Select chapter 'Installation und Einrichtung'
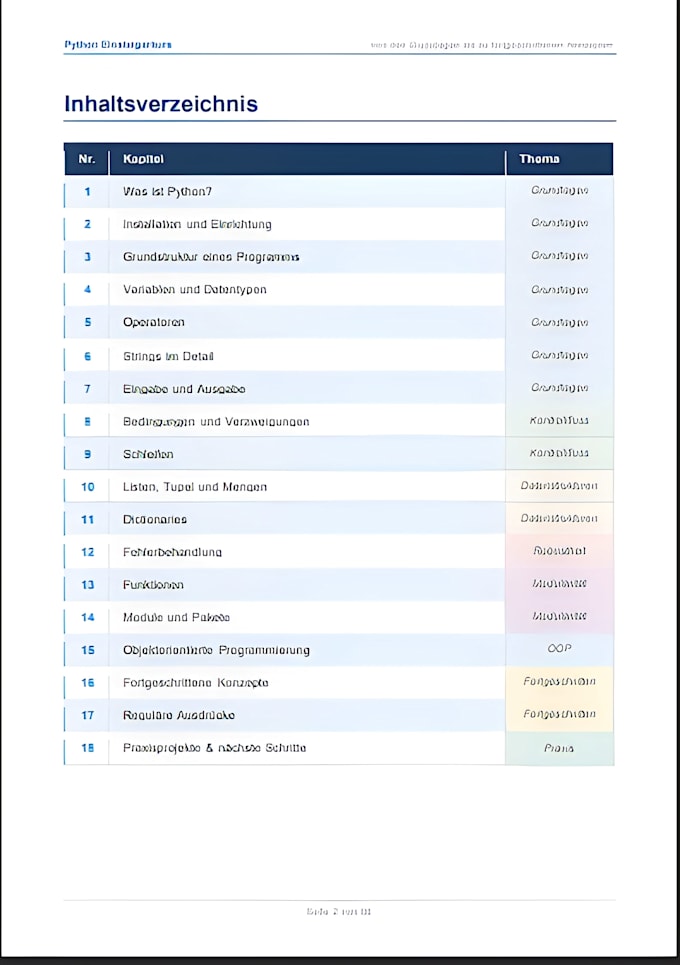Image resolution: width=680 pixels, height=965 pixels. (197, 224)
